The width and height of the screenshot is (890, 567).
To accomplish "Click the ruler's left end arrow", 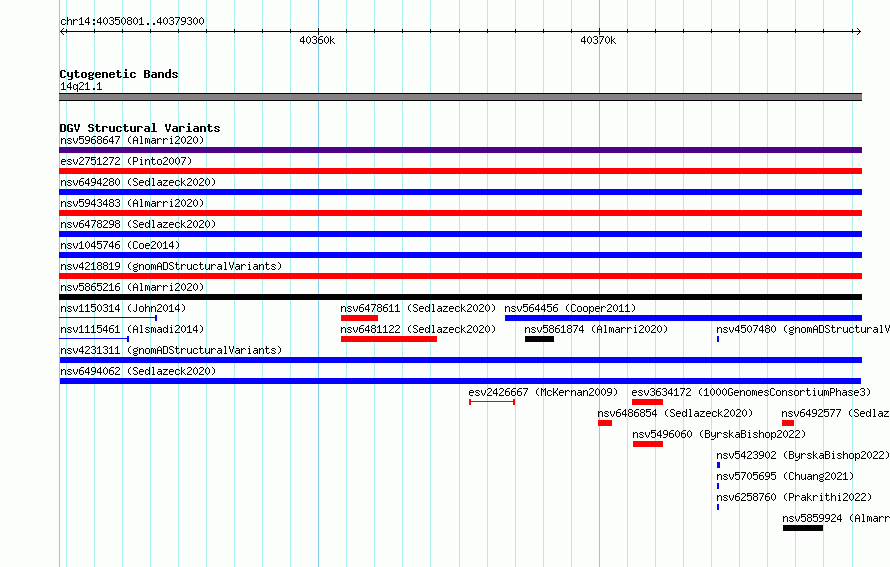I will (x=62, y=32).
